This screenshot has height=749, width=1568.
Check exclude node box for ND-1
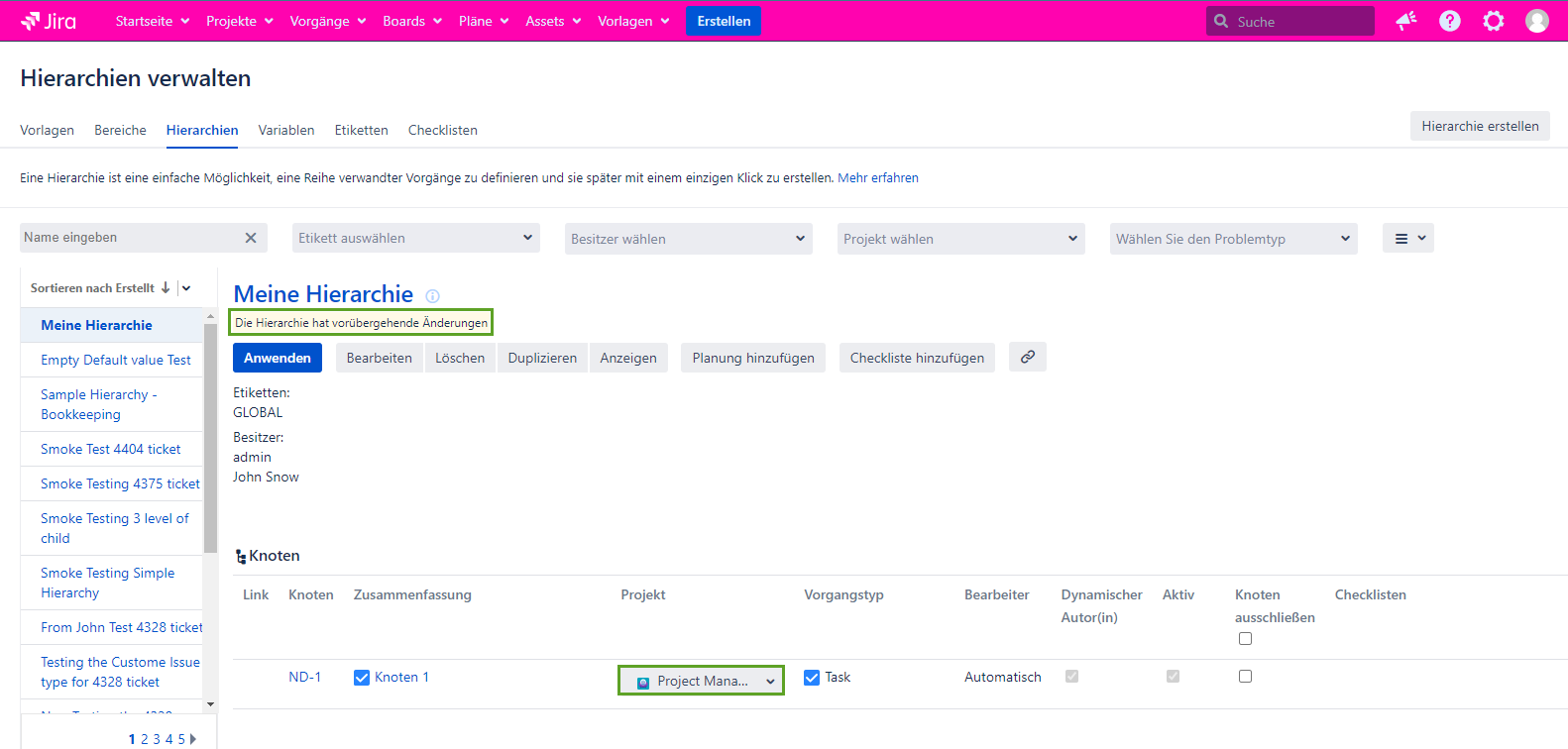tap(1245, 676)
